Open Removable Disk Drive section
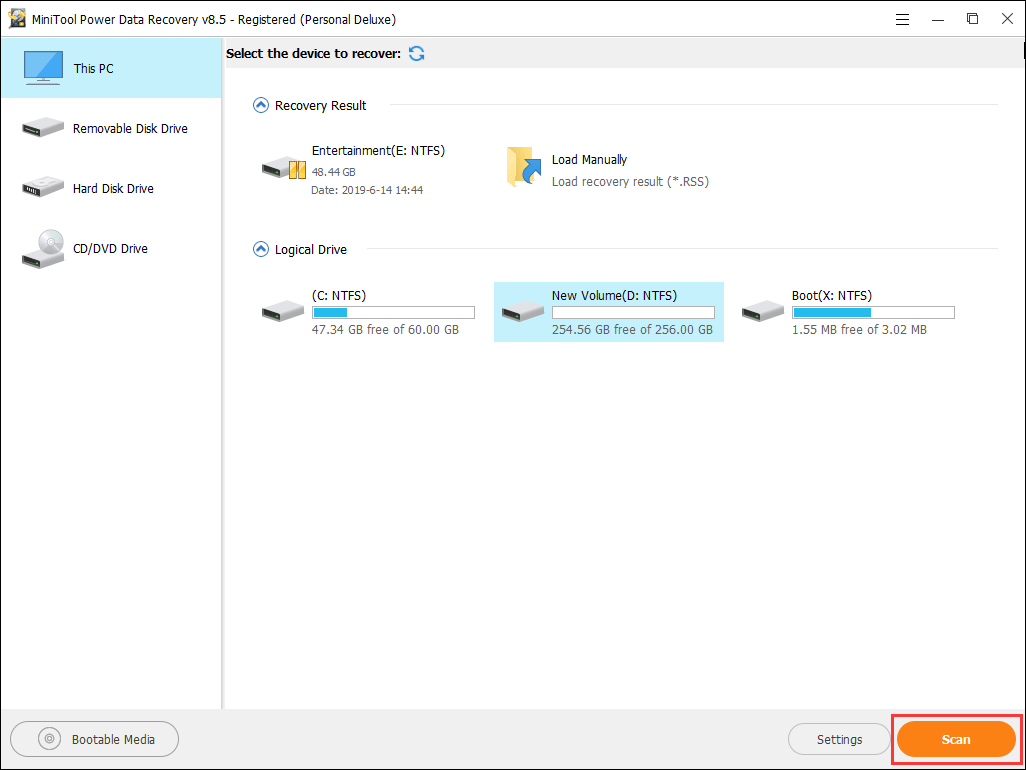1026x770 pixels. pos(111,128)
